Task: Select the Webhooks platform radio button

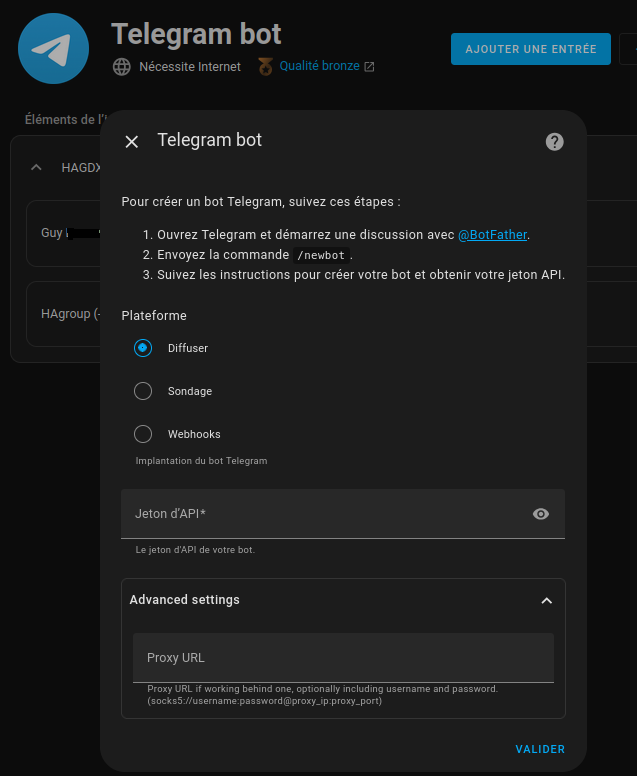Action: coord(143,434)
